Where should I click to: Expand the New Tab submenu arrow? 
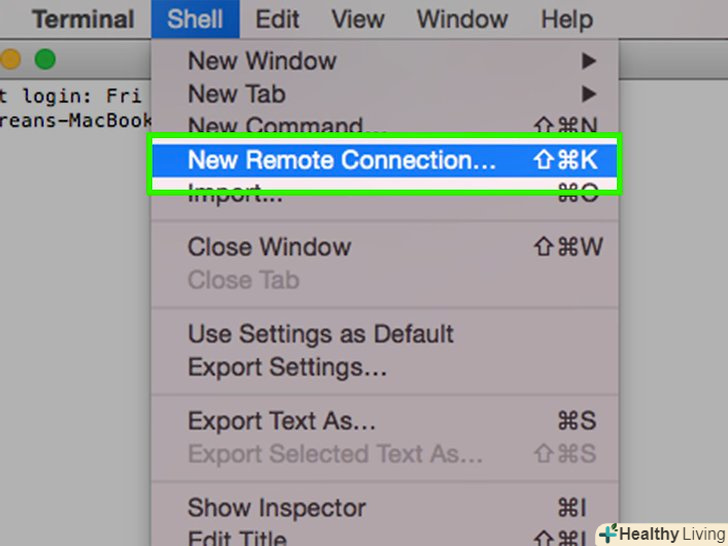click(589, 94)
